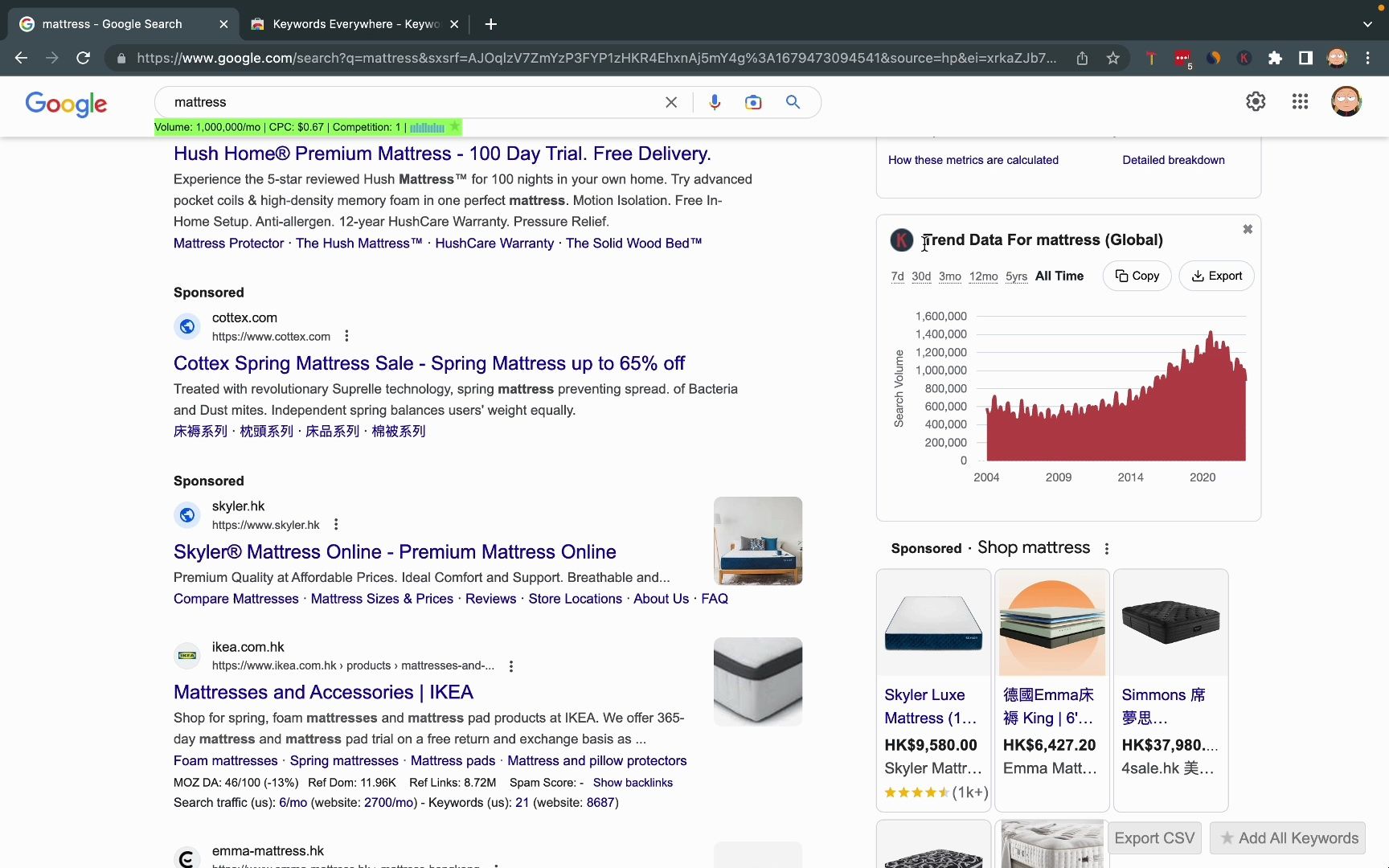The height and width of the screenshot is (868, 1389).
Task: Open Mattresses and Accessories IKEA result
Action: click(323, 692)
